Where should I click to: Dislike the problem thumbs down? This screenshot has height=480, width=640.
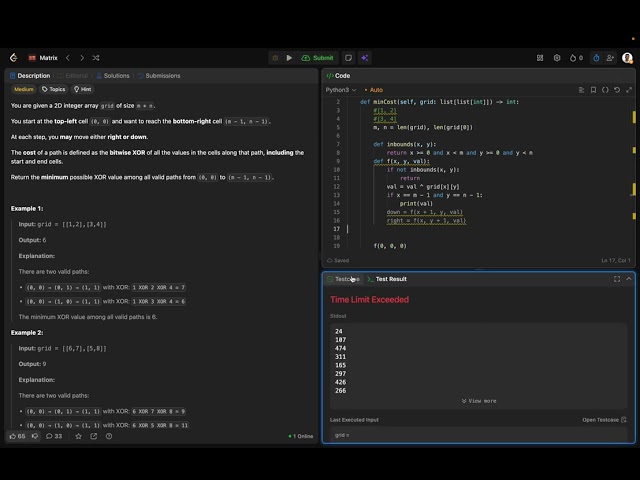point(35,436)
